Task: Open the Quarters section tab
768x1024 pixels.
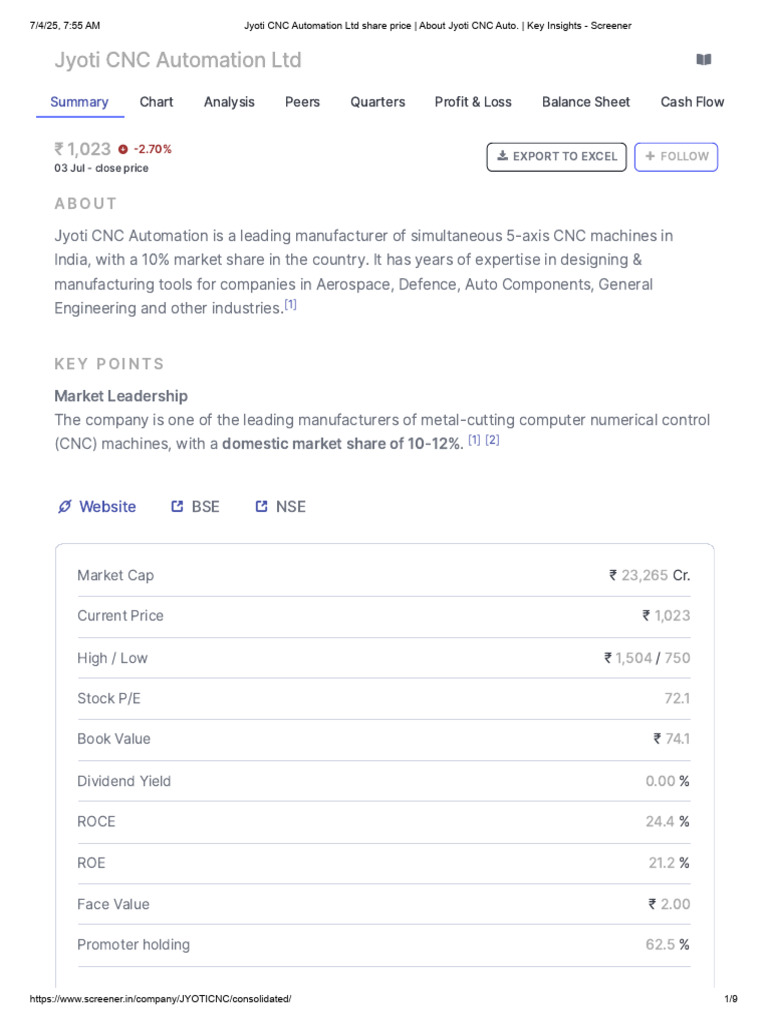Action: 378,102
